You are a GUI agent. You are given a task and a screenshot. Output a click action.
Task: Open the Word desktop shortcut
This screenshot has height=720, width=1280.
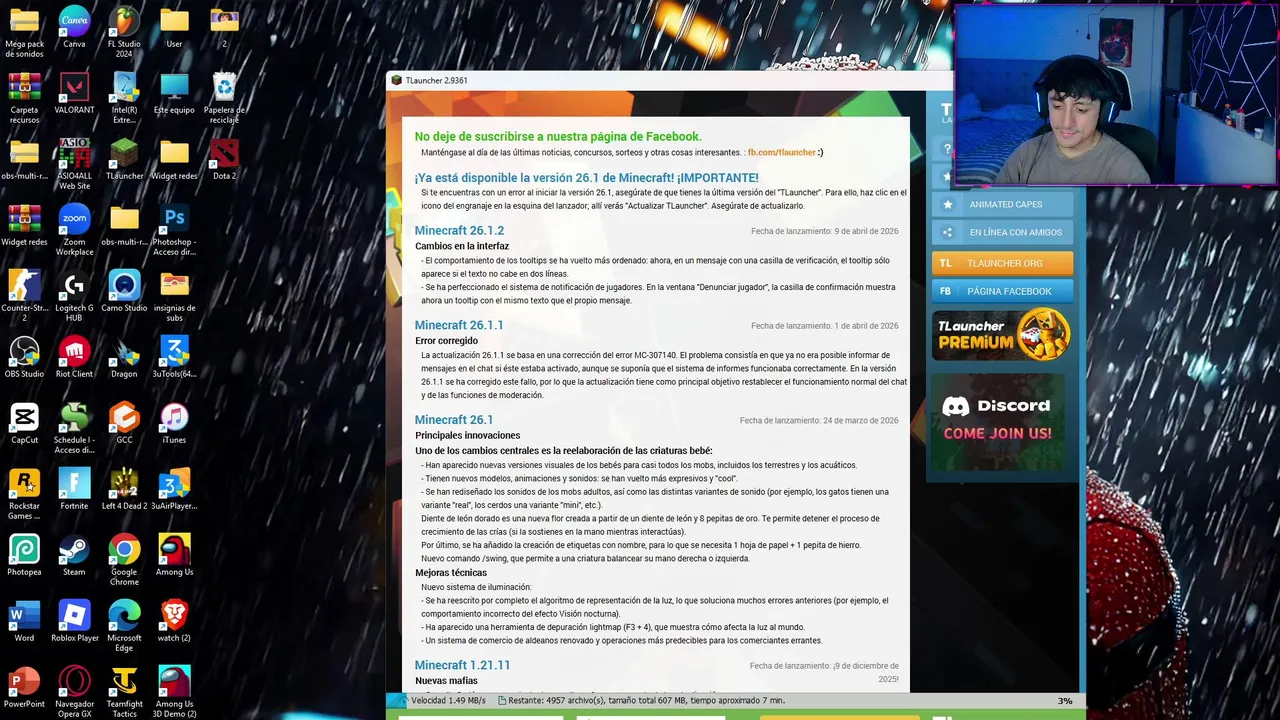click(x=24, y=622)
